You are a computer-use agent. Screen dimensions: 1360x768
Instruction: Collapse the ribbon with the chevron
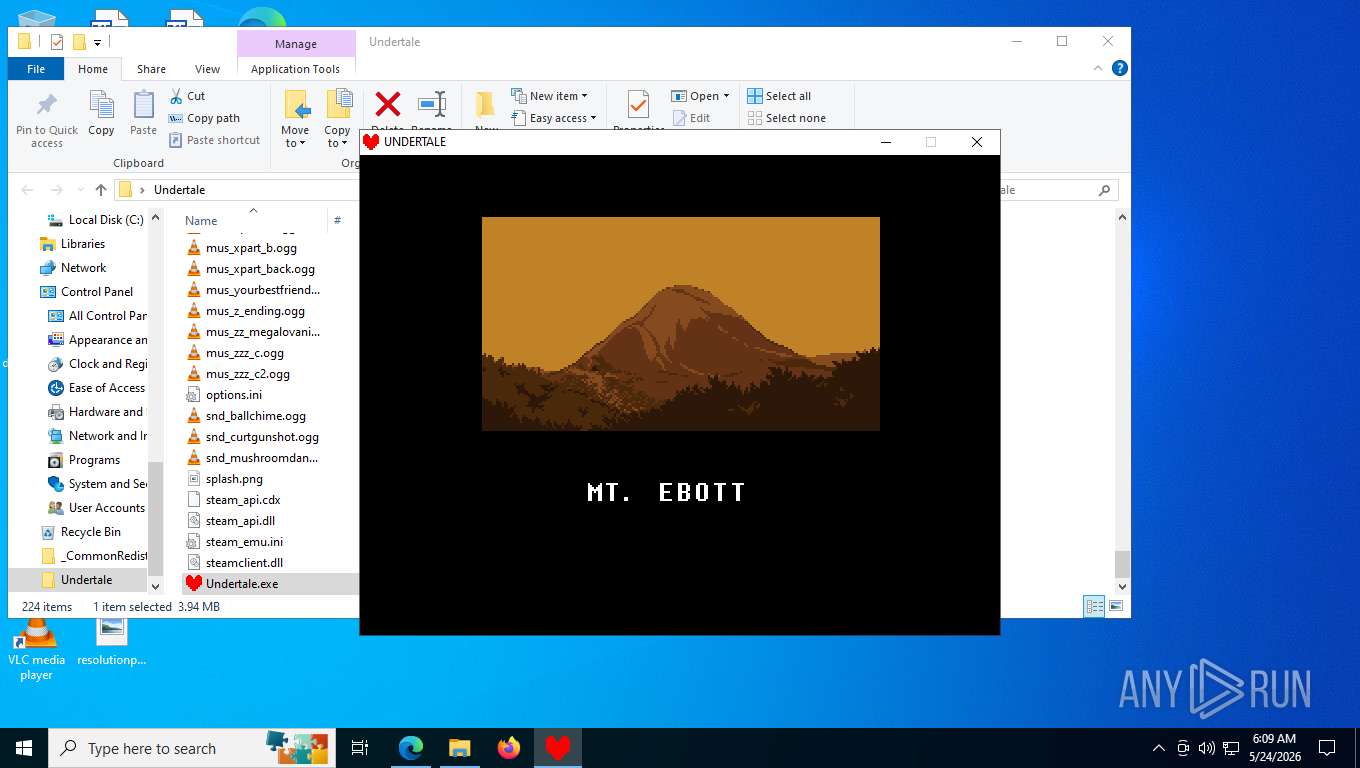click(x=1100, y=68)
